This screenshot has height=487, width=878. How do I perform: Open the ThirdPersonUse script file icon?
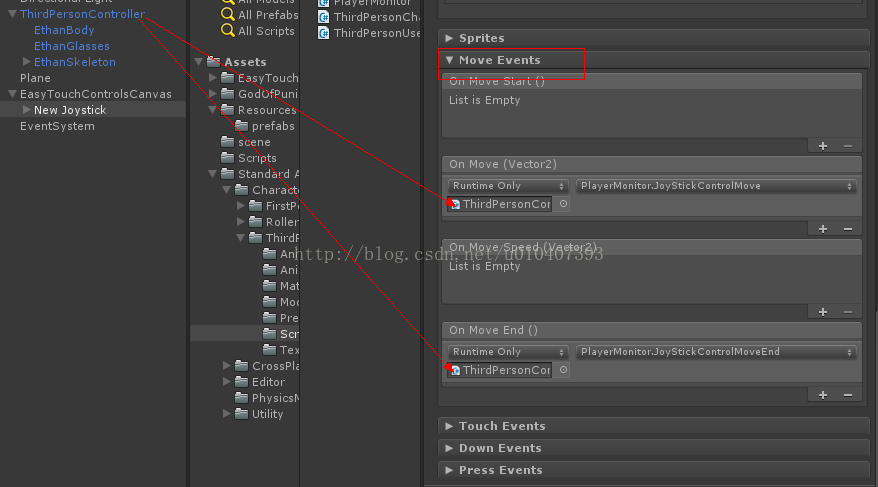[x=323, y=33]
